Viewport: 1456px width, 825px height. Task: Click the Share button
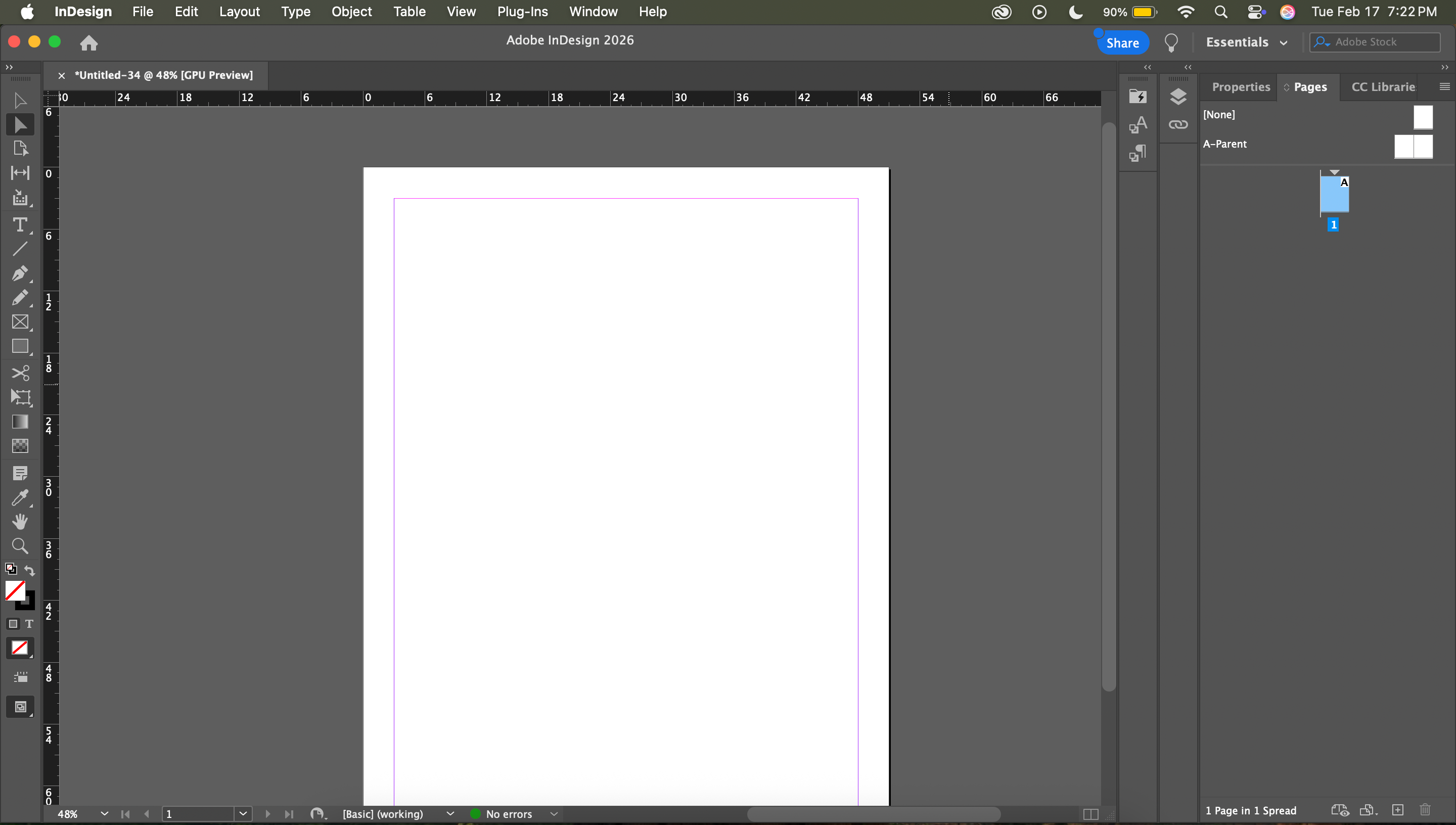(1122, 43)
